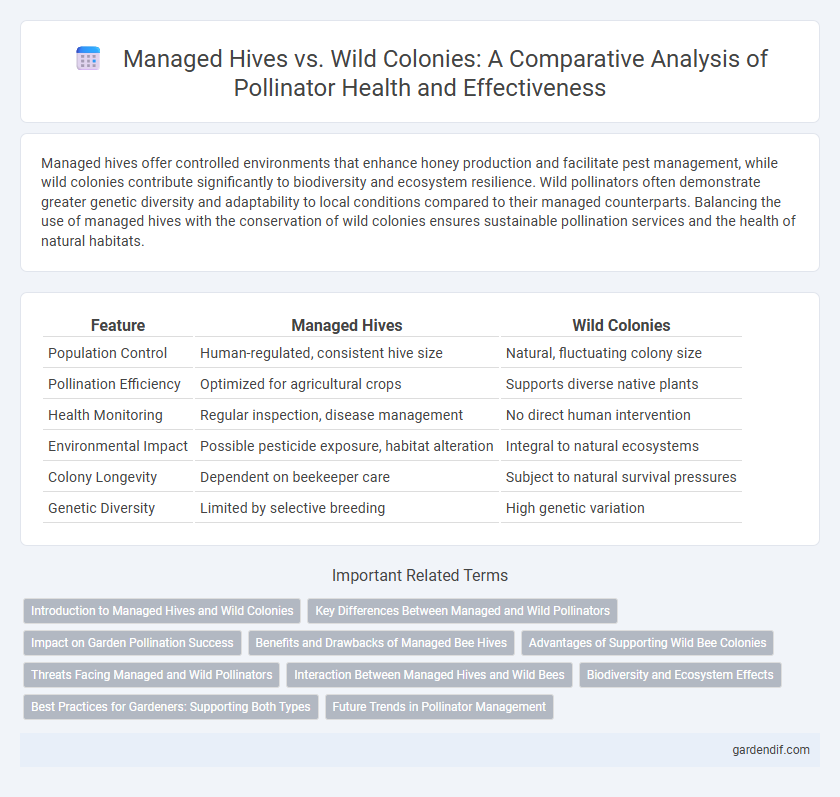Image resolution: width=840 pixels, height=797 pixels.
Task: Open 'Best Practices for Gardeners: Supporting Both Types'
Action: (171, 707)
